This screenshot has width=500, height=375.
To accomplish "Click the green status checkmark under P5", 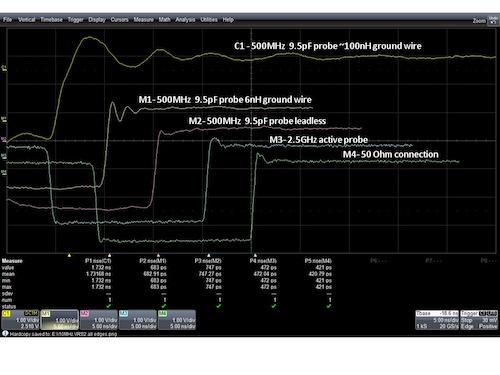I will pyautogui.click(x=329, y=306).
